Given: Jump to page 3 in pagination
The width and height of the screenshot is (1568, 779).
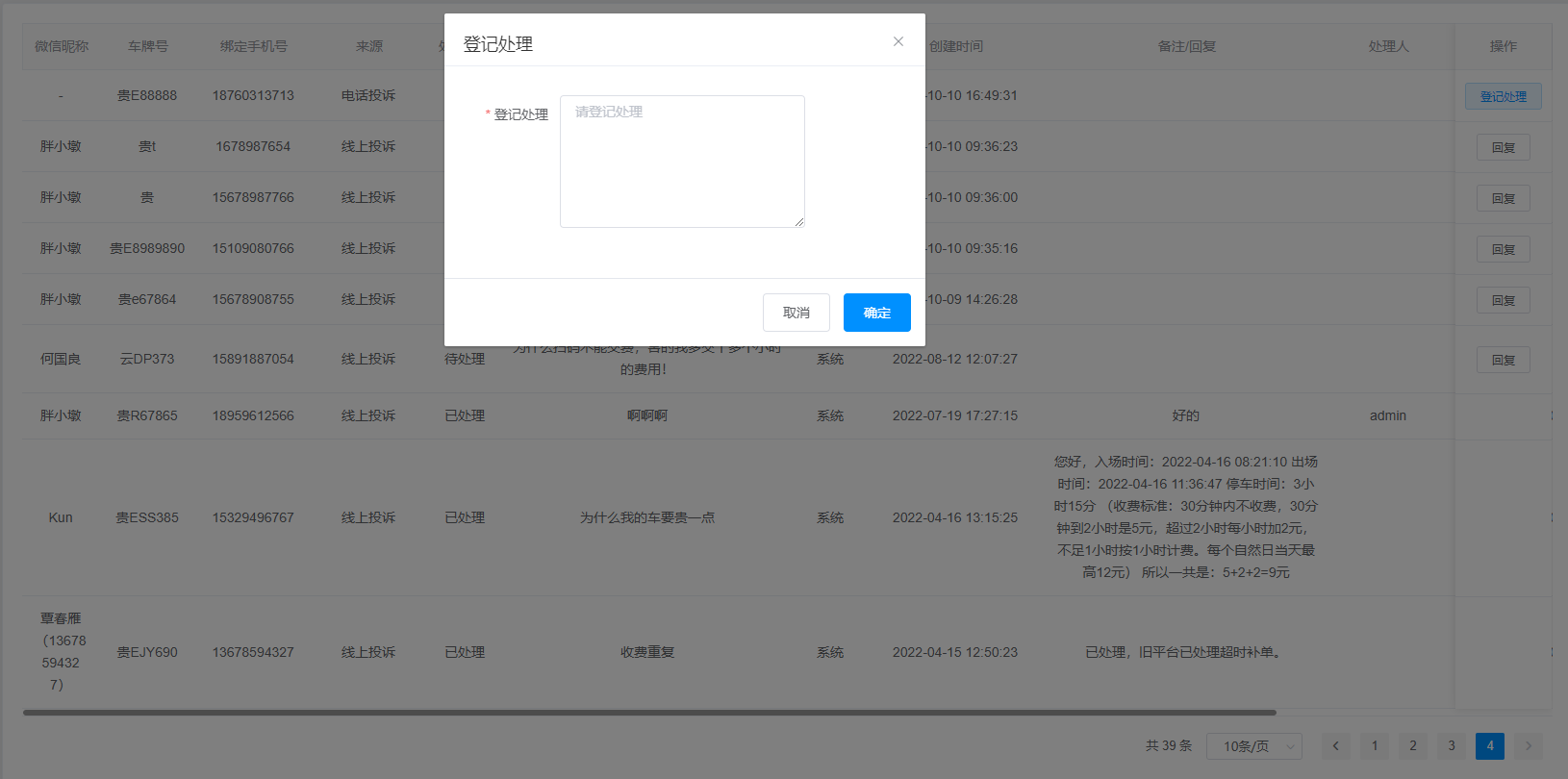Looking at the screenshot, I should [1452, 746].
